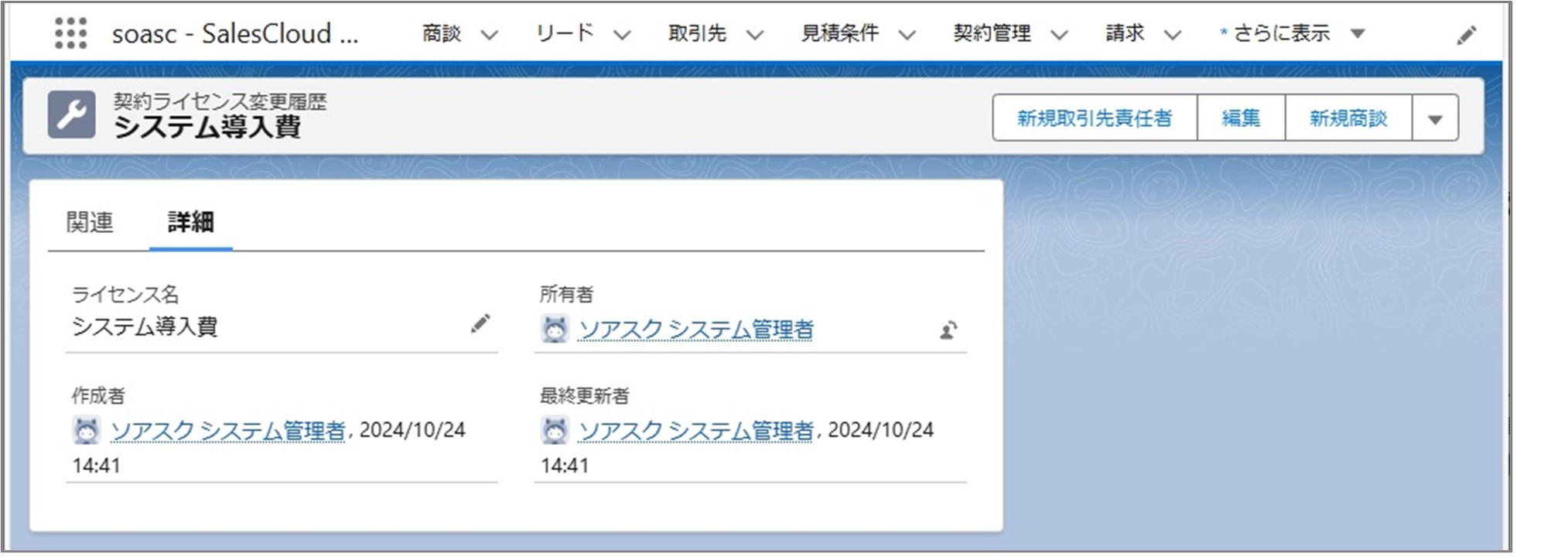This screenshot has height=557, width=1568.
Task: Open the リード navigation tab
Action: point(565,33)
